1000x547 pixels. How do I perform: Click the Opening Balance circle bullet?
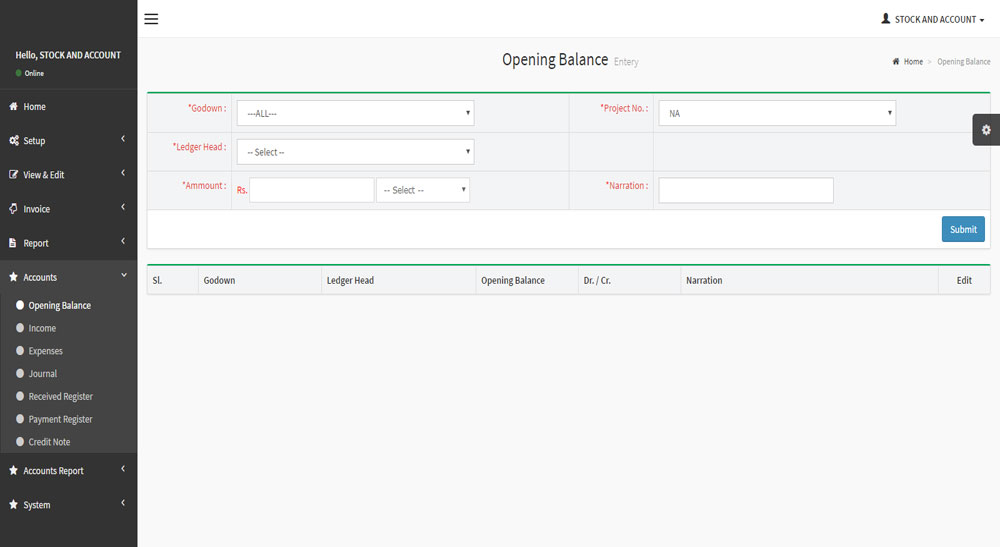click(x=20, y=305)
